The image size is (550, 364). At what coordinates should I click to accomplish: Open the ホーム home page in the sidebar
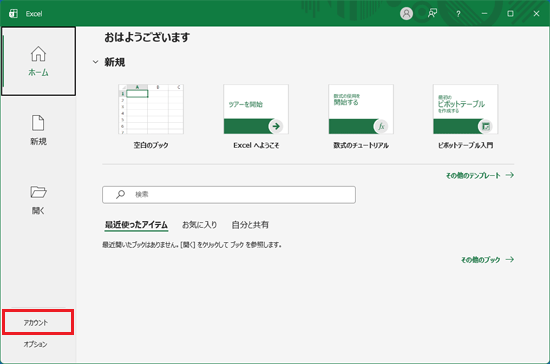coord(38,61)
